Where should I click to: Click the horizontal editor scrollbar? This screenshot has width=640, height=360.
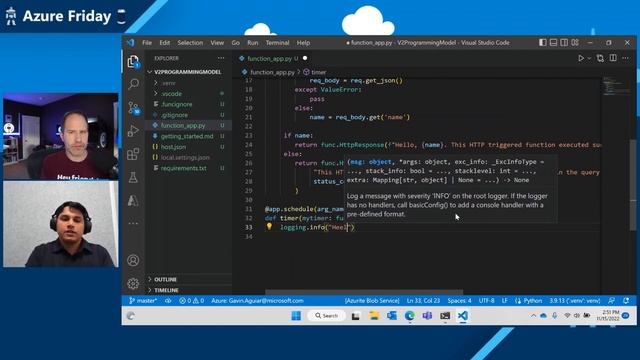(364, 292)
